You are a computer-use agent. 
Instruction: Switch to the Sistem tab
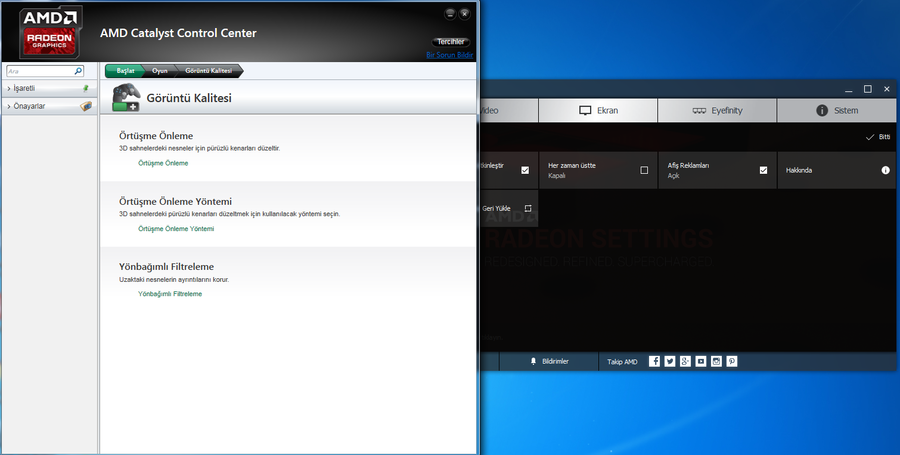point(837,111)
